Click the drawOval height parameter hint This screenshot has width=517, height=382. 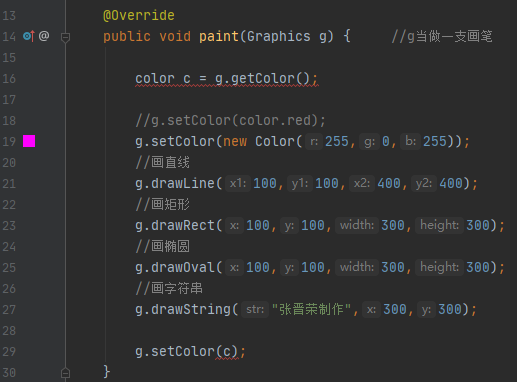click(x=439, y=267)
